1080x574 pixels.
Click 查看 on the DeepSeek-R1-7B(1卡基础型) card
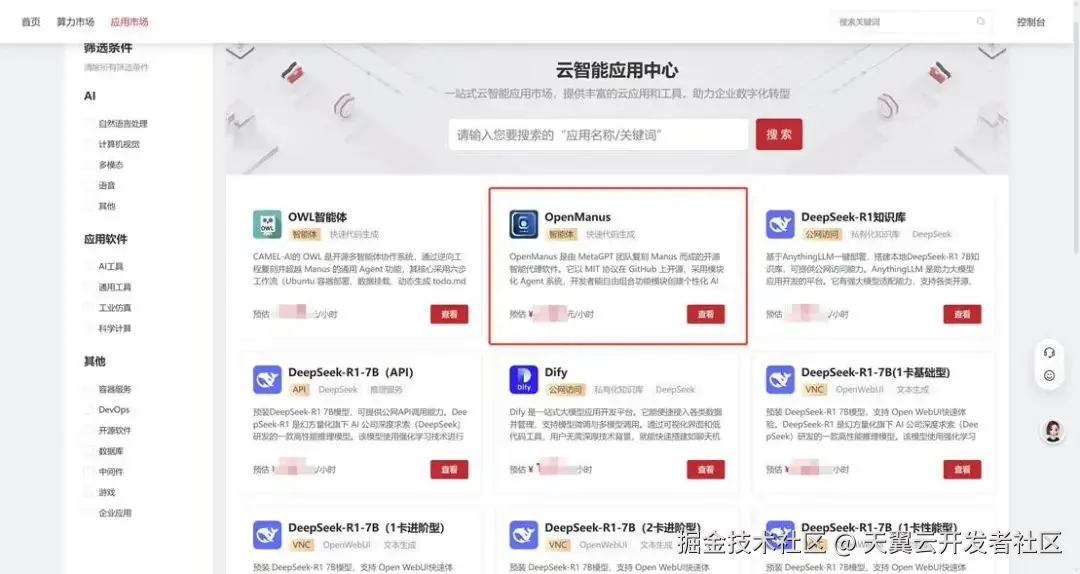pos(962,469)
